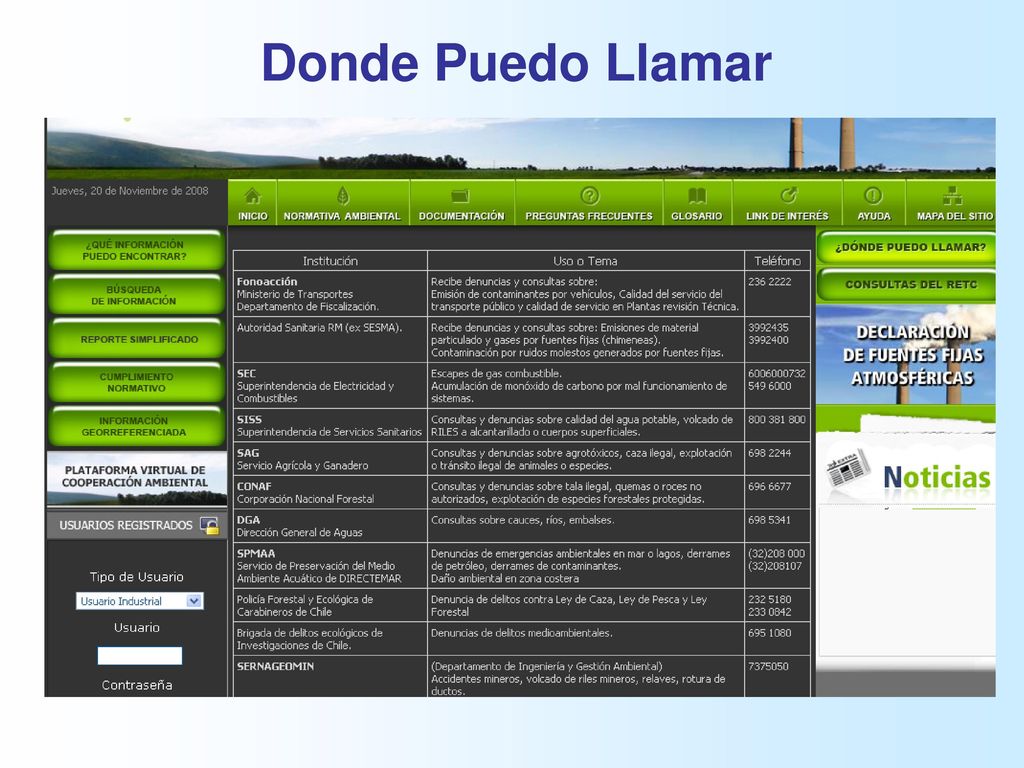Viewport: 1024px width, 768px height.
Task: Click Reporte Simplificado button
Action: tap(136, 340)
